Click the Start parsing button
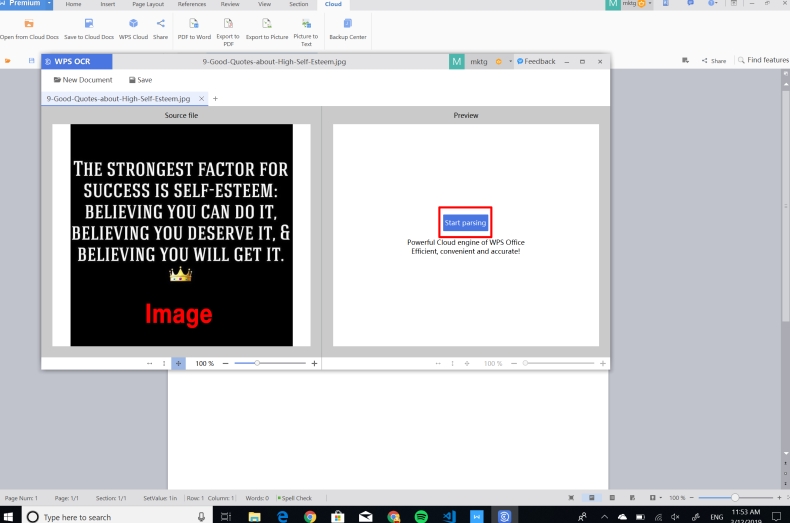 click(x=465, y=222)
